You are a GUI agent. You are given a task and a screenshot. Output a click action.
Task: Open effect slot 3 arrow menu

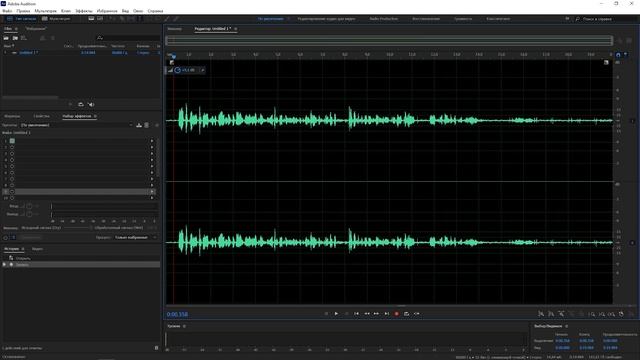pos(152,154)
